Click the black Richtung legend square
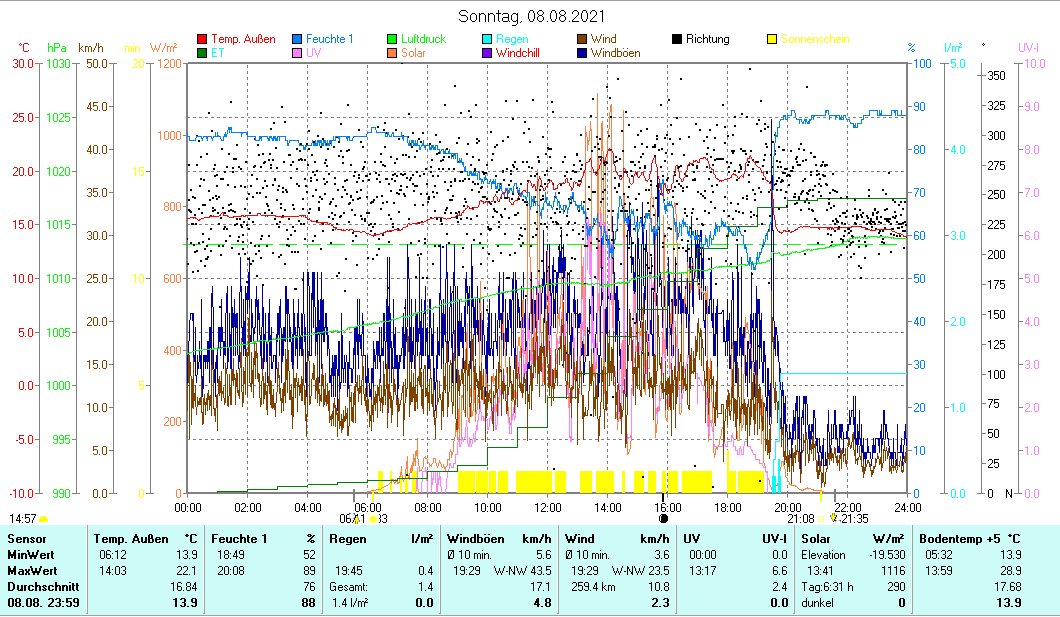1060x617 pixels. click(677, 40)
